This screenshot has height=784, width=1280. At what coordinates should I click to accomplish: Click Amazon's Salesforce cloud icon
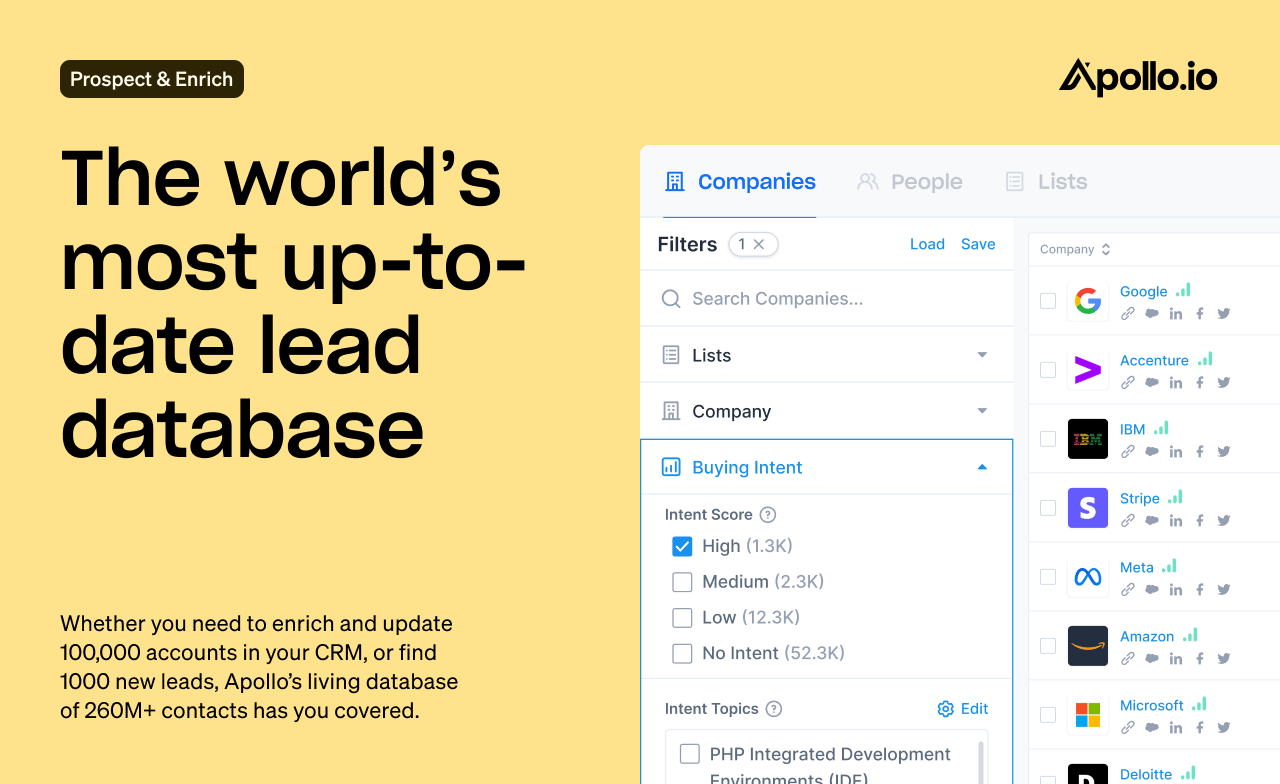tap(1152, 658)
